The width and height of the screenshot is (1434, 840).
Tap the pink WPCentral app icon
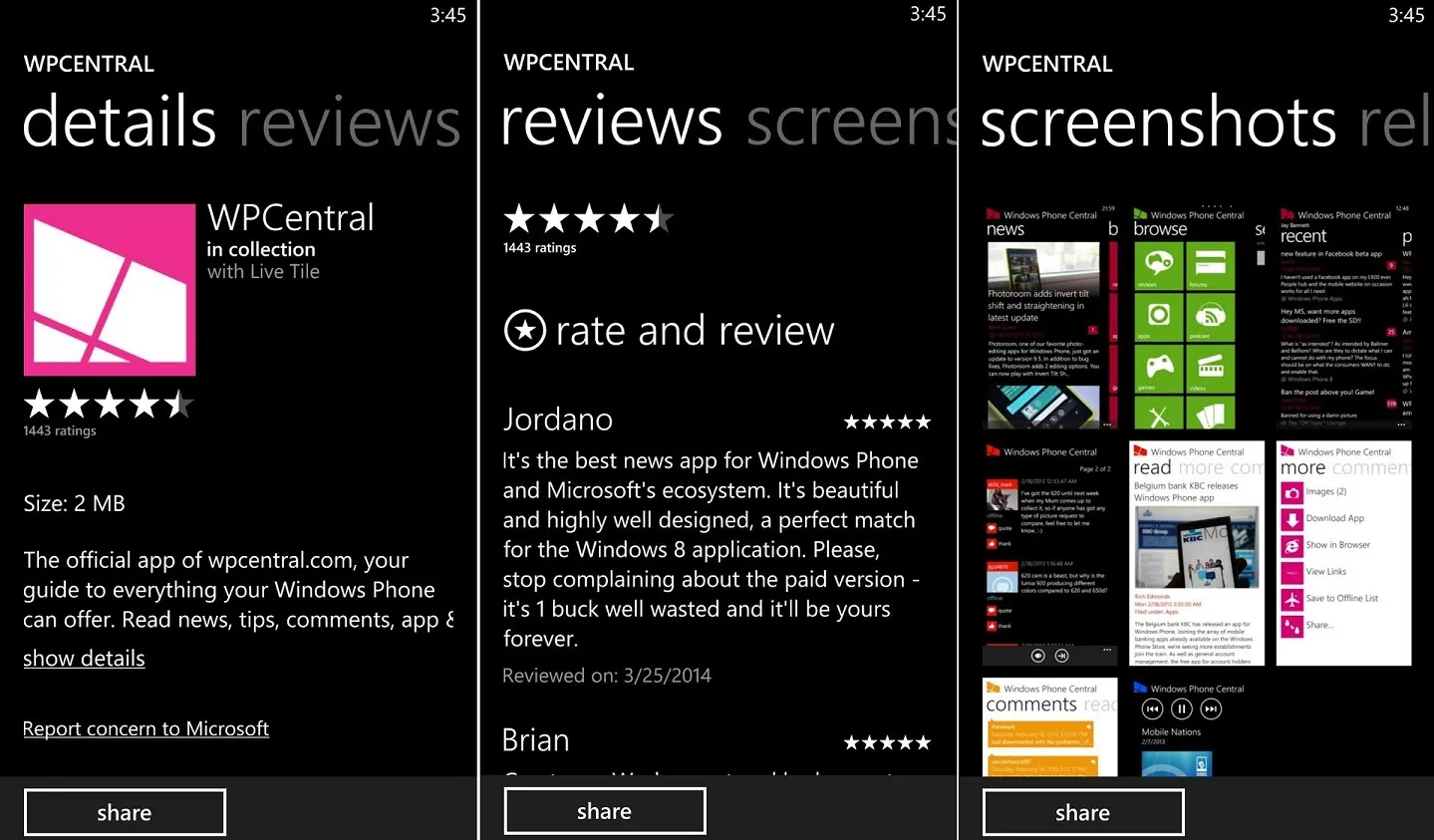[110, 290]
